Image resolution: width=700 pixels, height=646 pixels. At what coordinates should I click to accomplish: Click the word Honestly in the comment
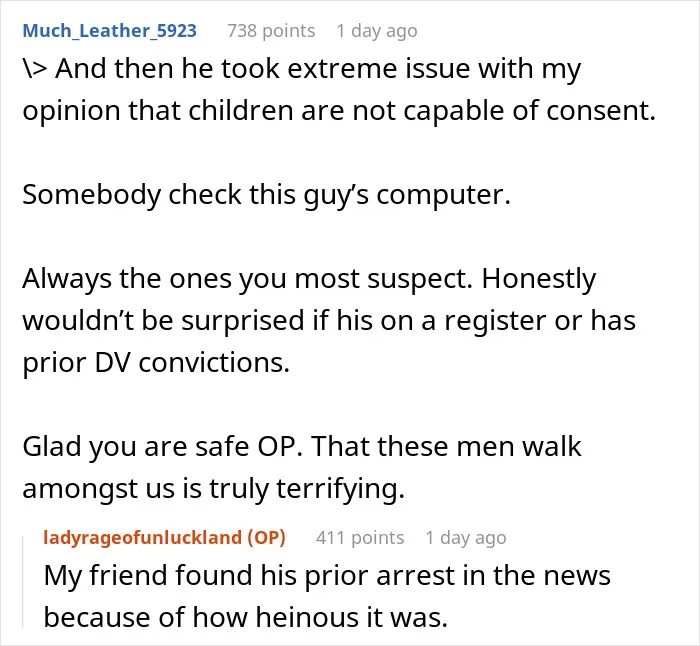(539, 279)
